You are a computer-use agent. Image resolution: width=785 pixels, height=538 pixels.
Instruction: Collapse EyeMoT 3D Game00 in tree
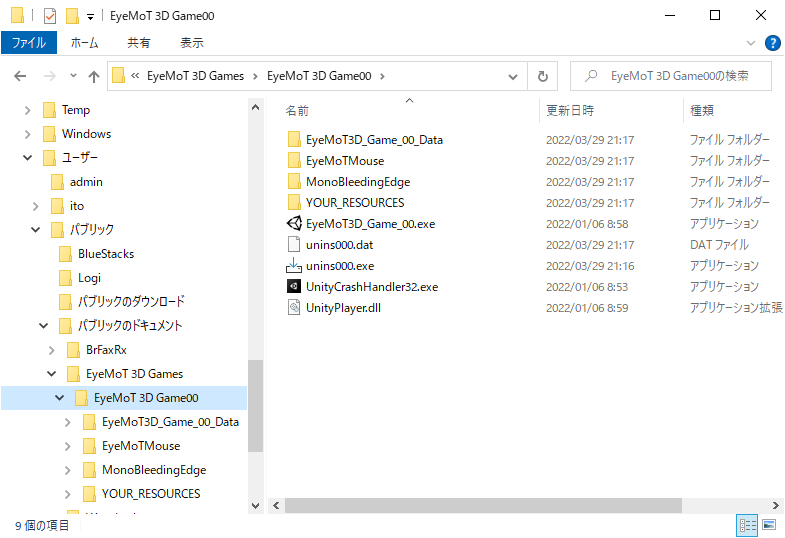pyautogui.click(x=59, y=398)
